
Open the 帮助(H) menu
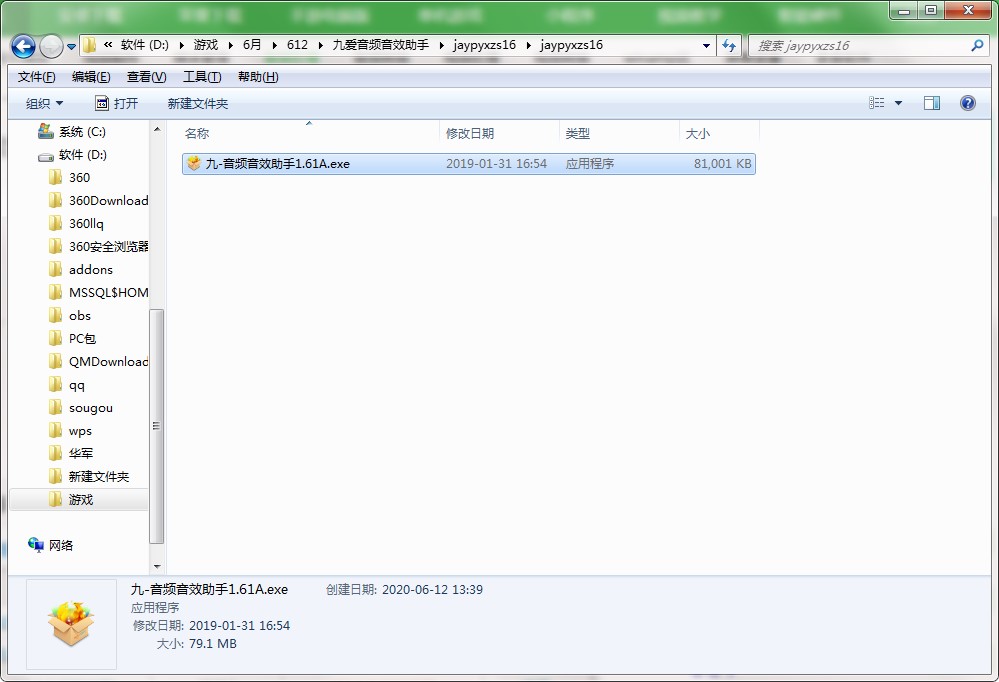click(x=258, y=77)
